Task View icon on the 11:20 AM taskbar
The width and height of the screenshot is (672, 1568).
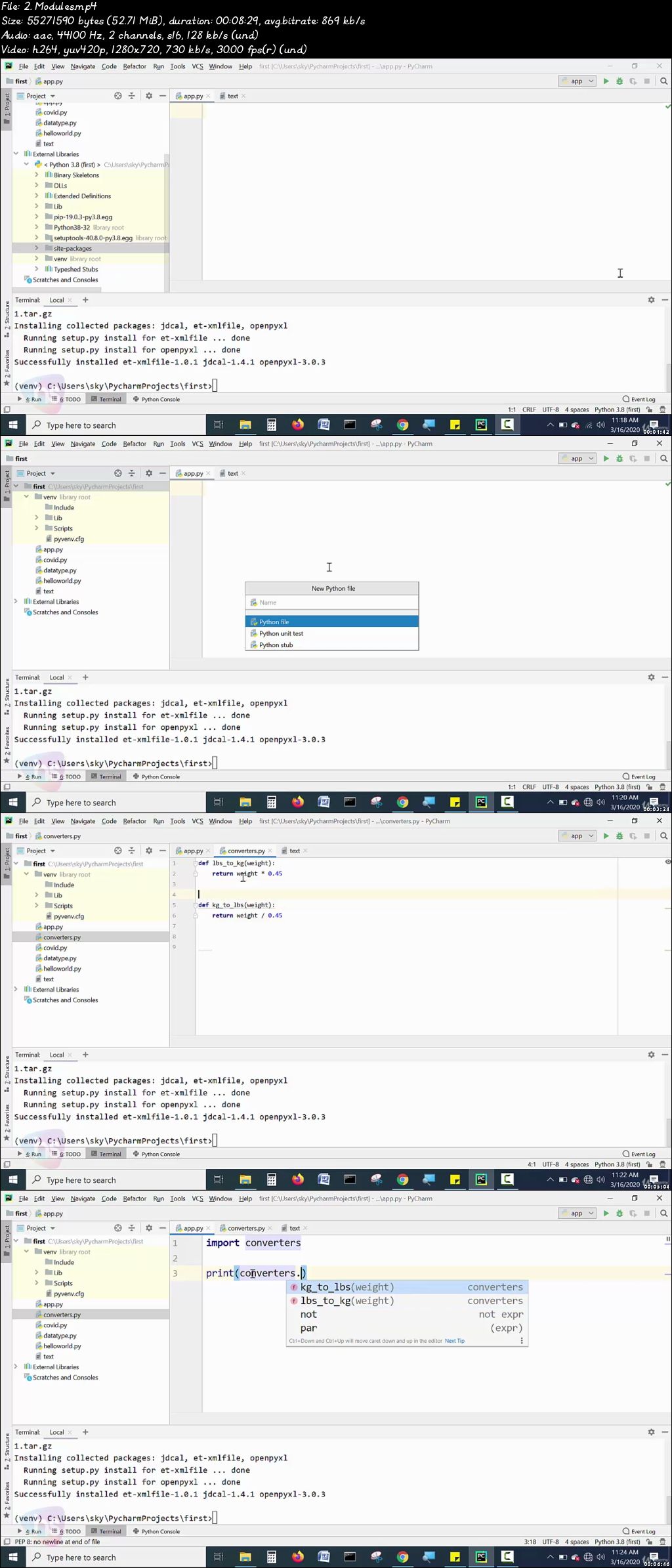219,802
